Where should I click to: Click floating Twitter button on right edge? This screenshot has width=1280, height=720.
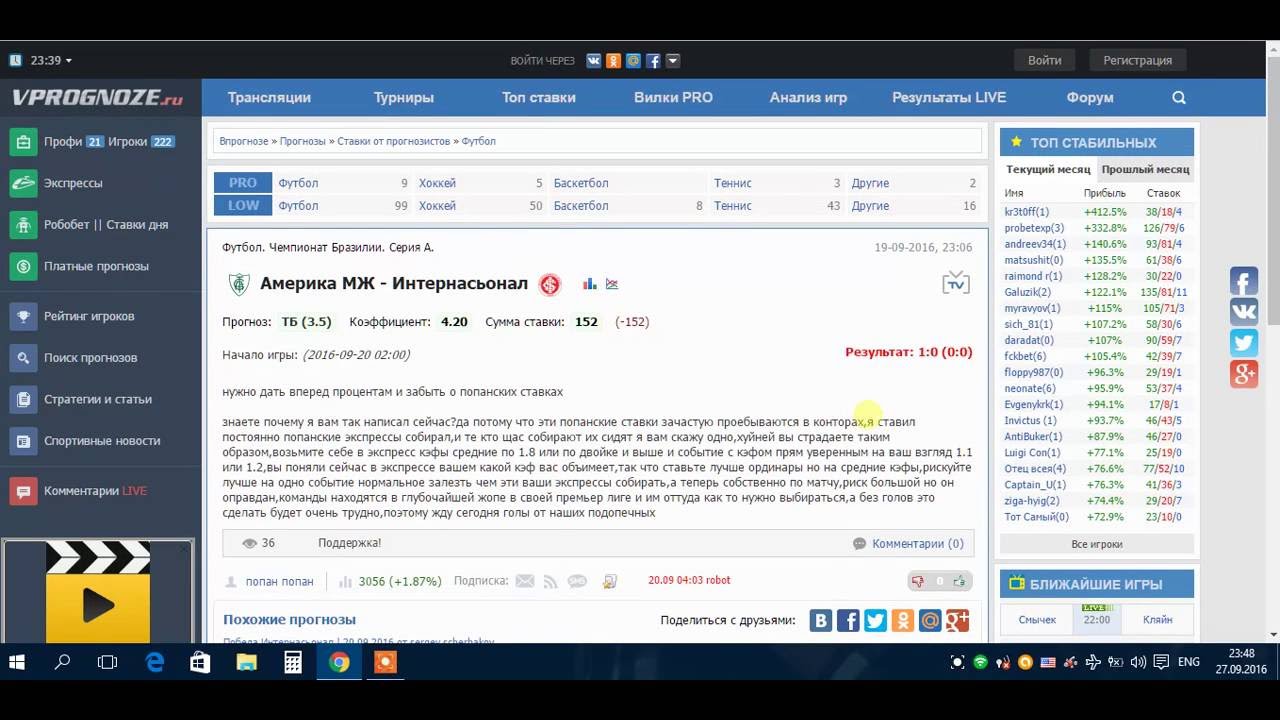[x=1244, y=343]
